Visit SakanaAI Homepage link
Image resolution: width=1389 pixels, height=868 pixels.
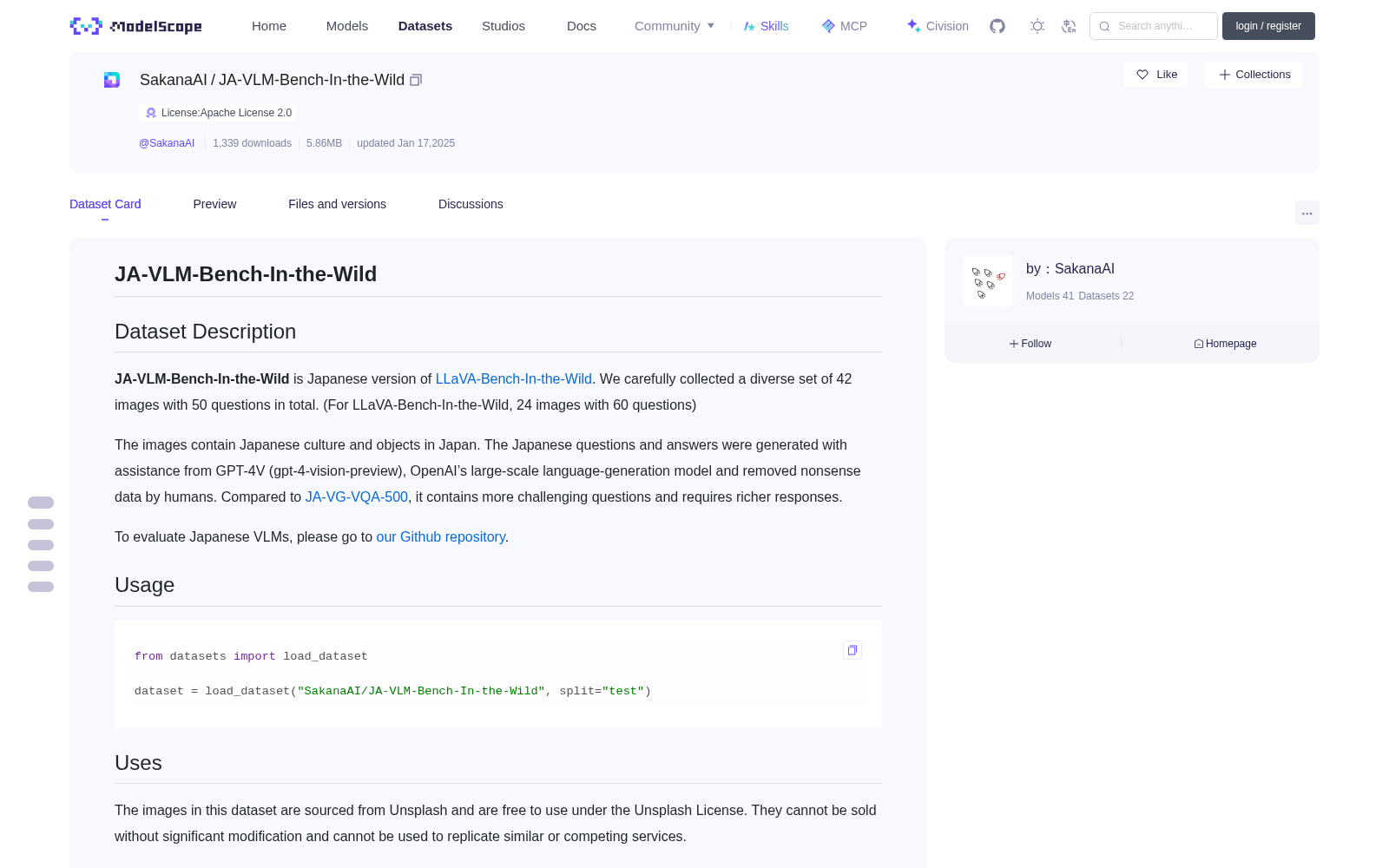[x=1225, y=344]
